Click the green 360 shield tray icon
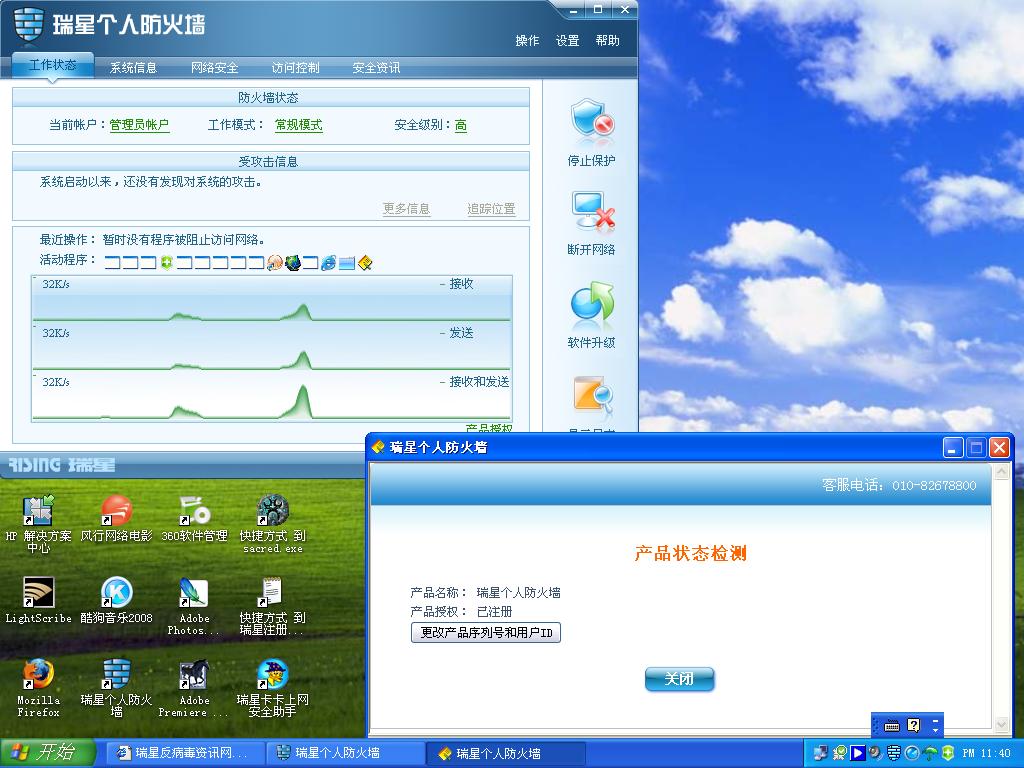Screen dimensions: 1024x768 click(x=948, y=753)
